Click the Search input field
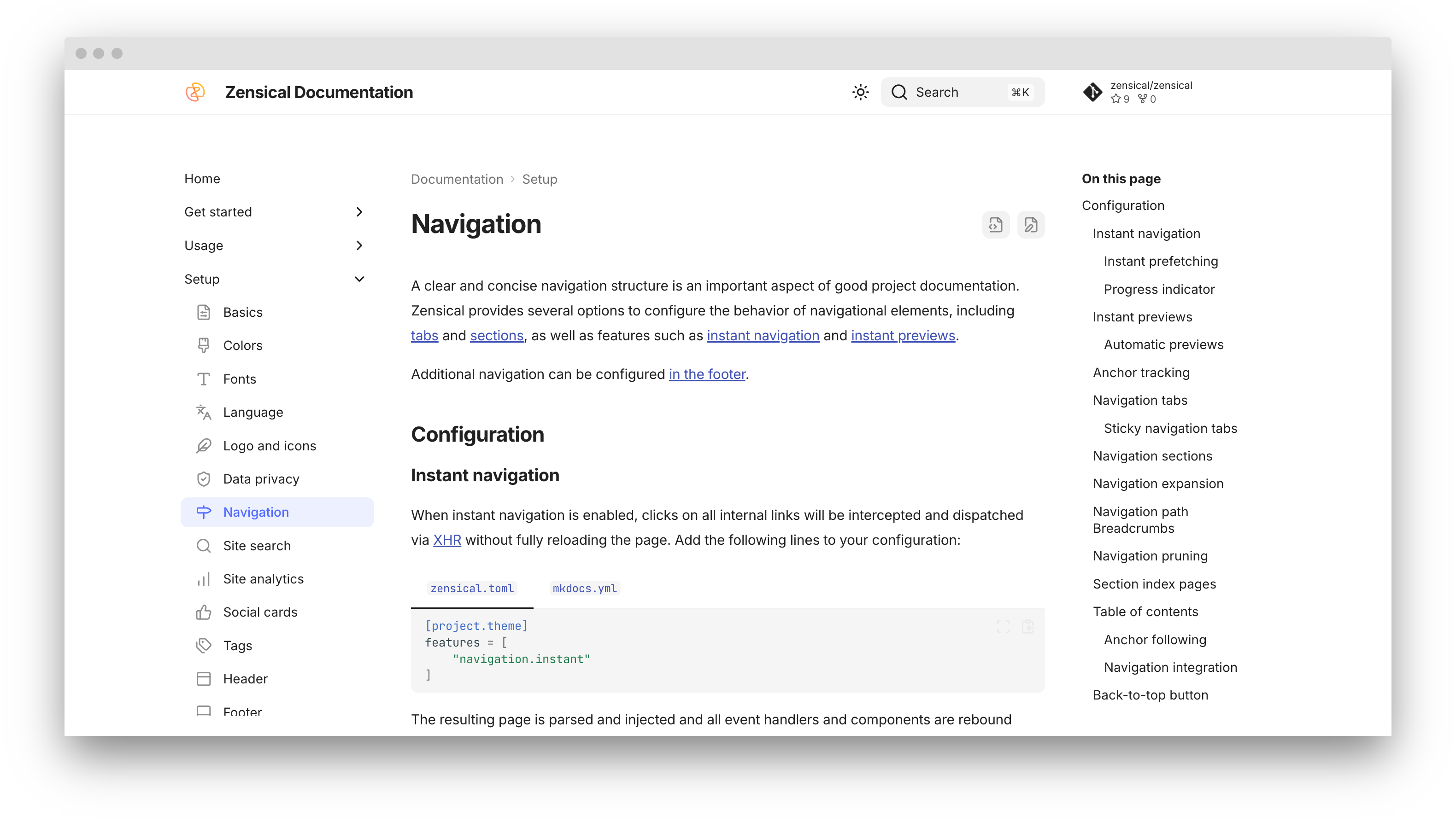1456x828 pixels. (x=962, y=92)
